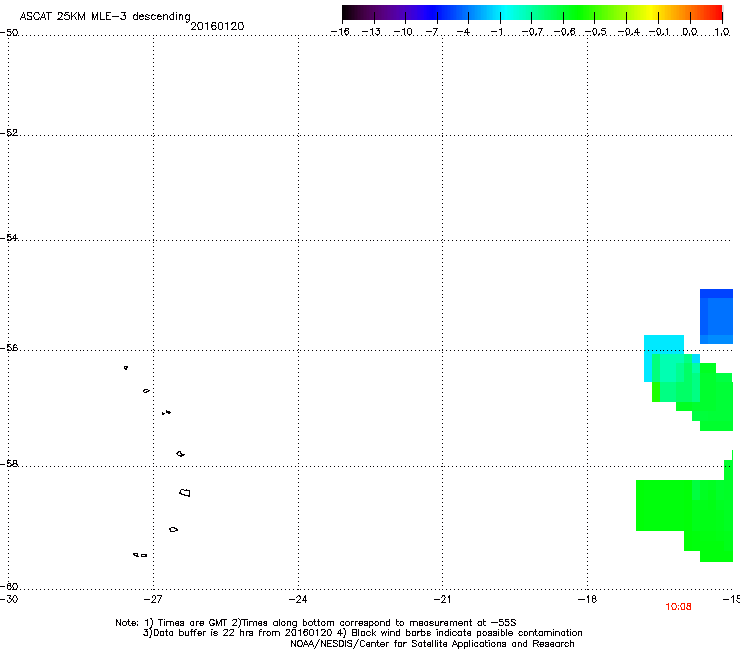Click the date label 20160120
This screenshot has width=740, height=650.
217,26
